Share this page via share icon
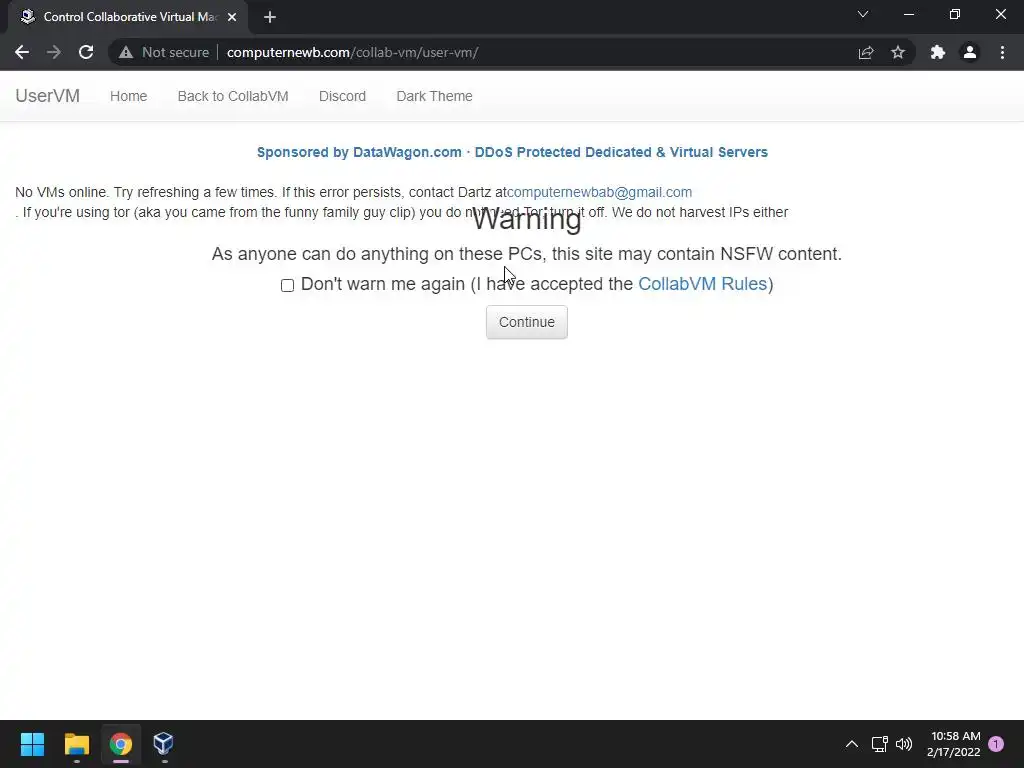Image resolution: width=1024 pixels, height=768 pixels. click(x=866, y=52)
